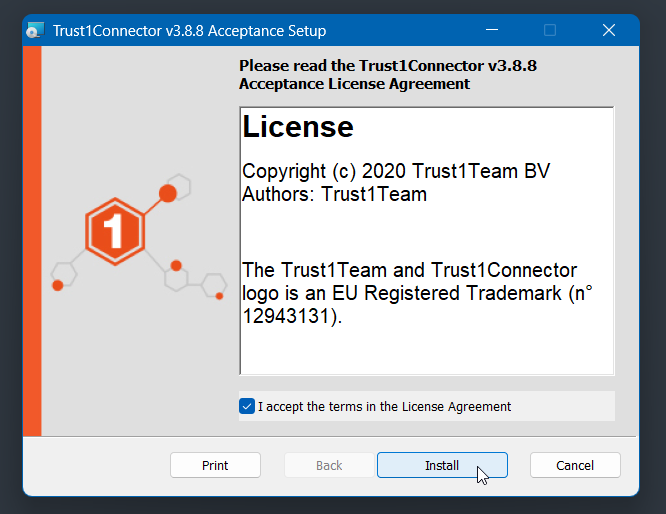Click the rightmost small orange dot in the graphic

coord(220,295)
